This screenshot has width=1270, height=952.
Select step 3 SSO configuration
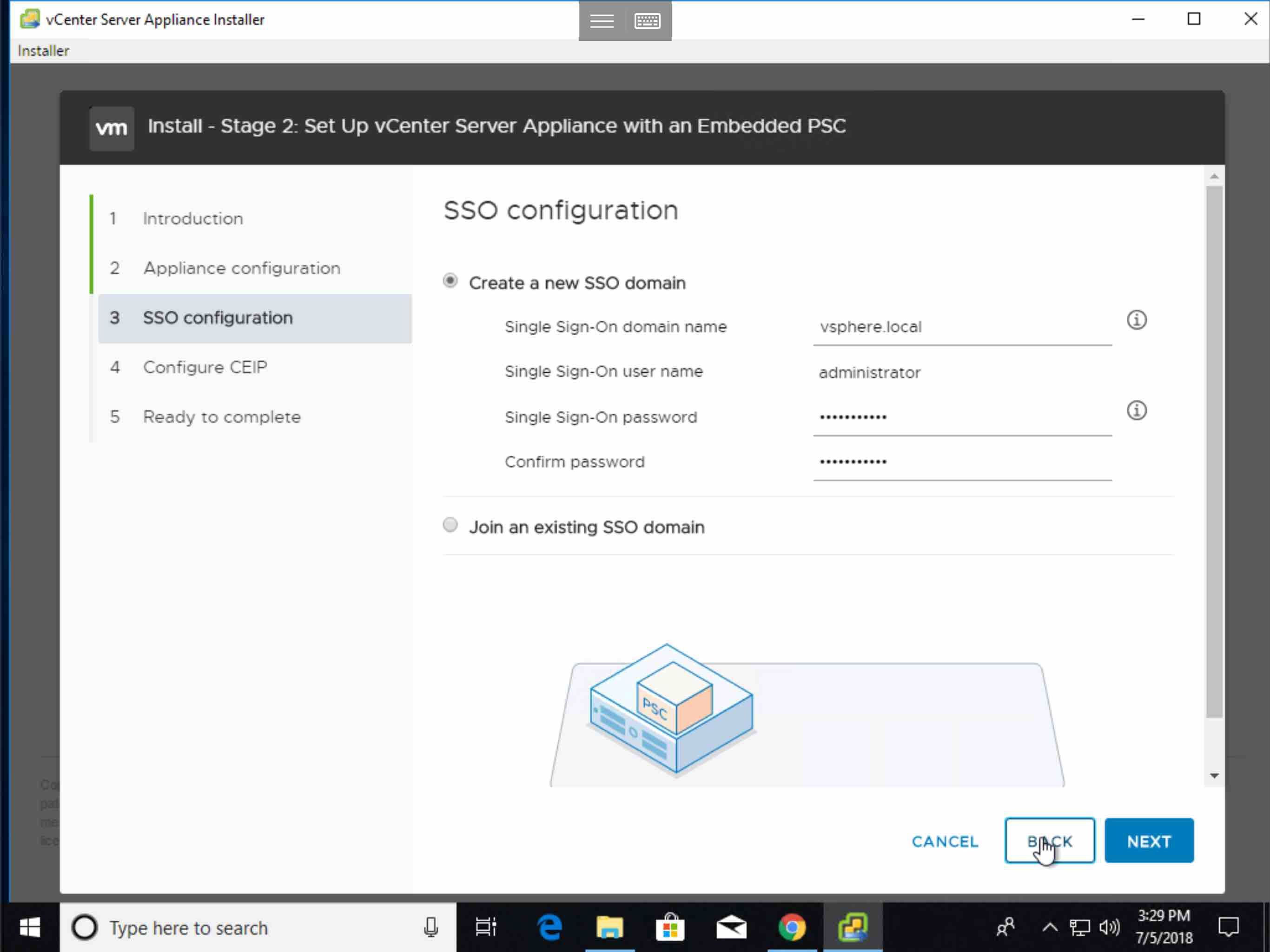pos(254,318)
